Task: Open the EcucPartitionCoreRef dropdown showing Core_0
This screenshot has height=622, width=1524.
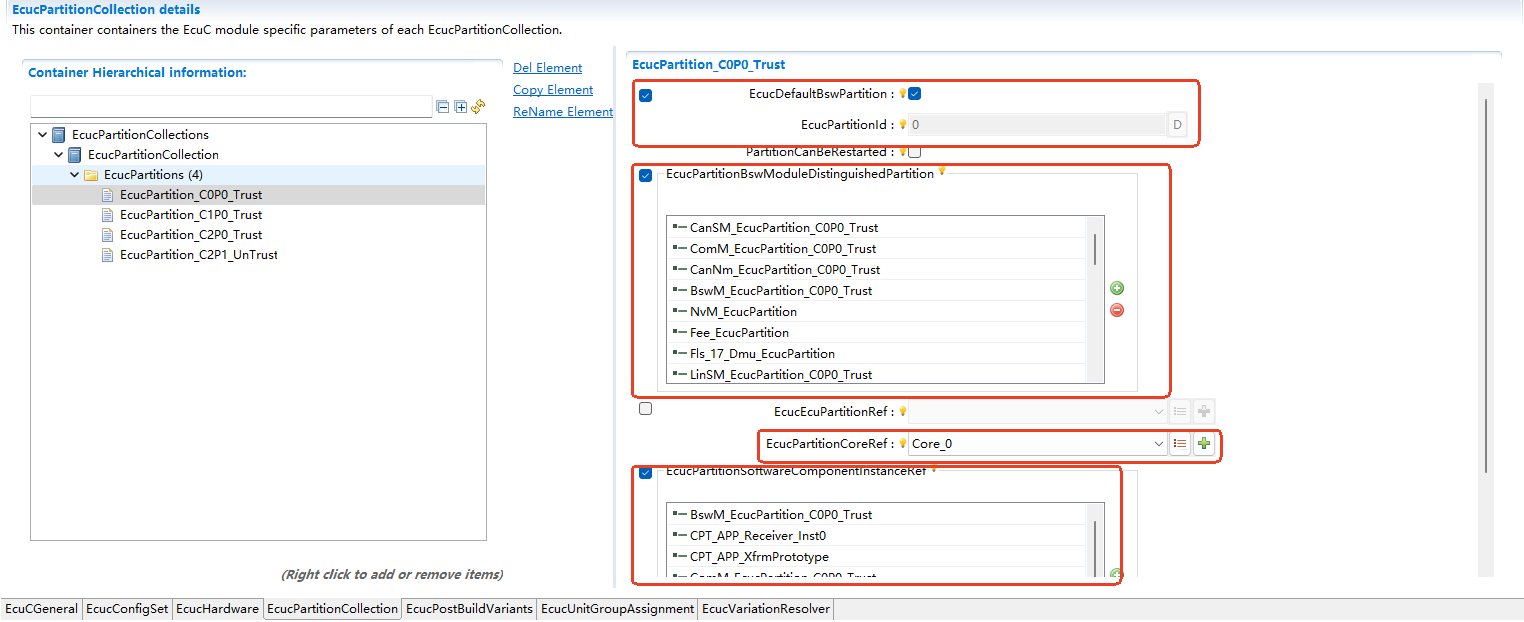Action: point(1158,444)
